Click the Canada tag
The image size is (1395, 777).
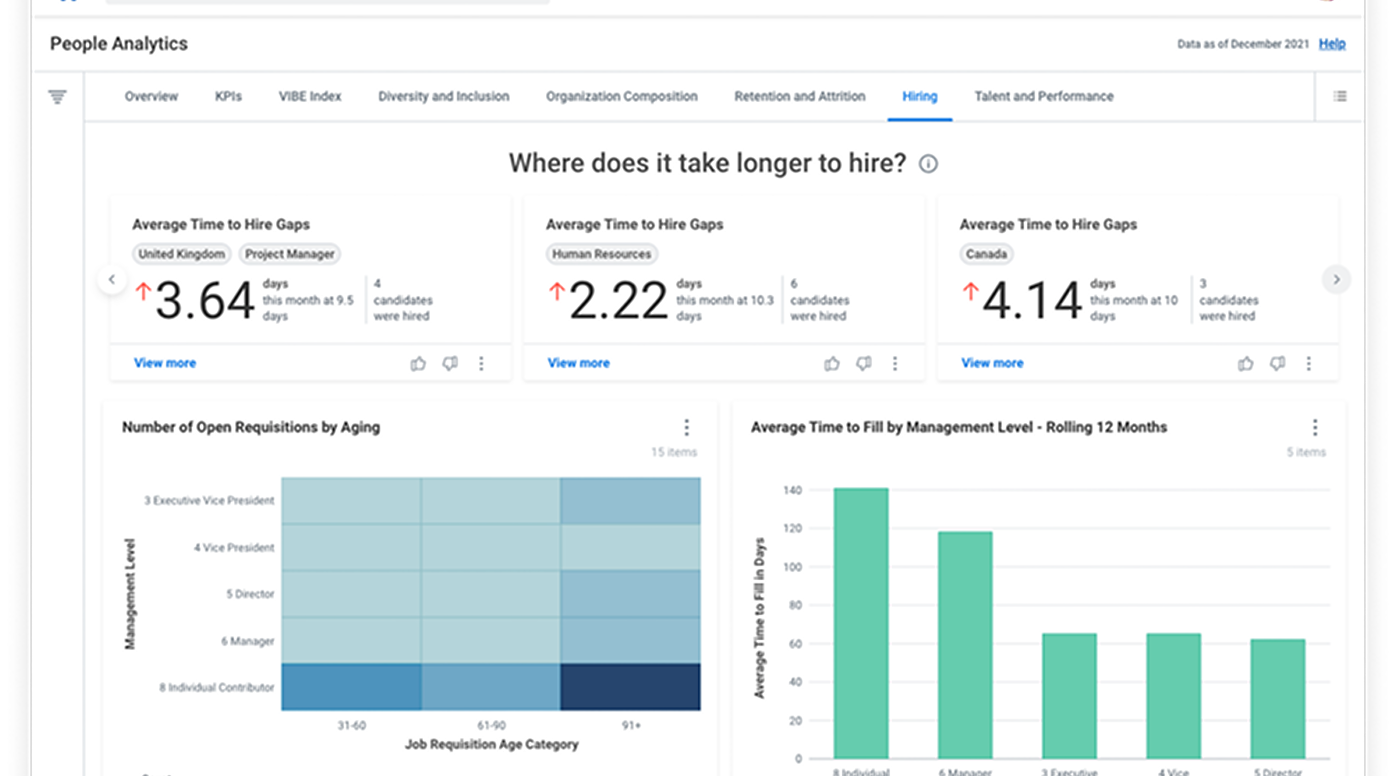986,254
